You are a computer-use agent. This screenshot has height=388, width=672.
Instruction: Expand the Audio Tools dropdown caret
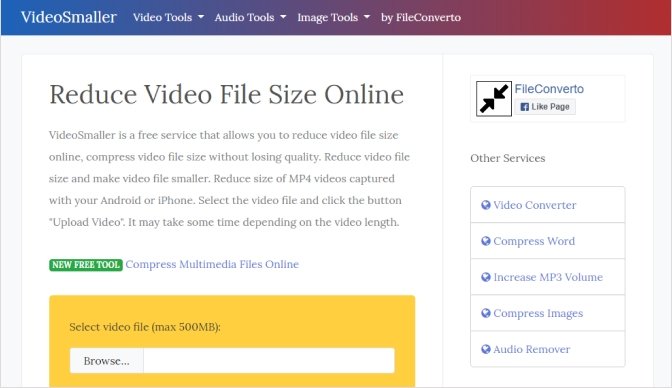point(283,17)
